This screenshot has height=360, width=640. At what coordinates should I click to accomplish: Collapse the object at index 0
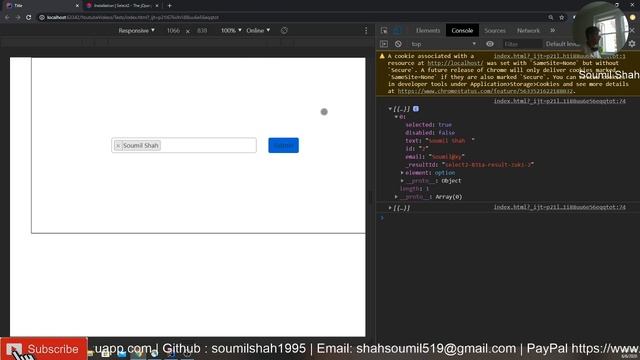(396, 117)
